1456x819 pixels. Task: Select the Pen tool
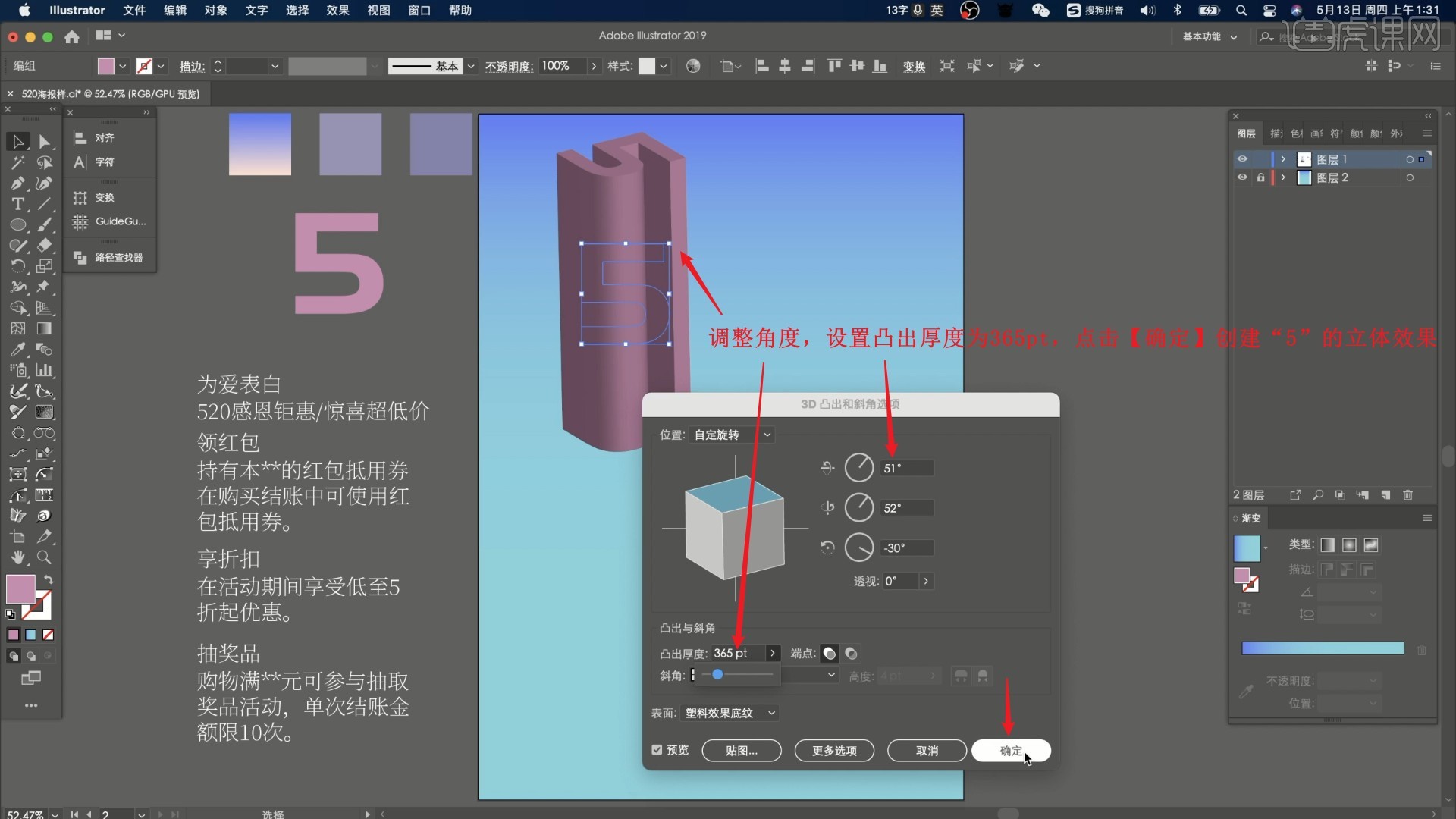pyautogui.click(x=18, y=184)
